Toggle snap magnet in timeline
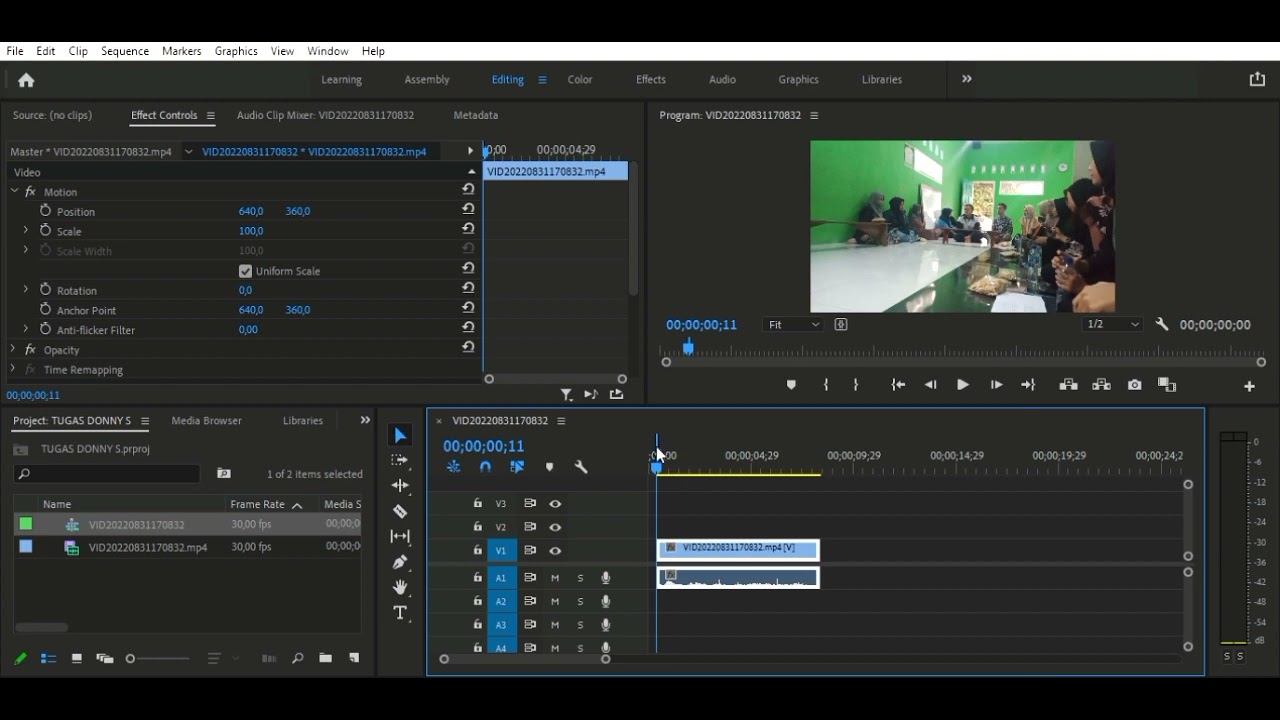 pos(485,467)
